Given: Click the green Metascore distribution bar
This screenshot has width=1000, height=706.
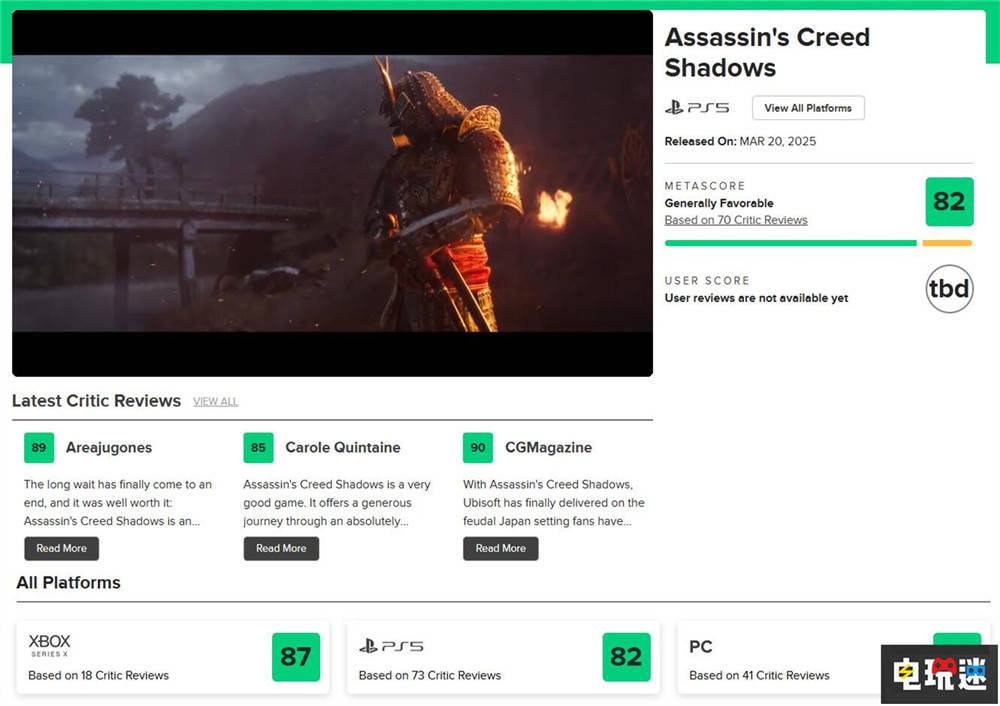Looking at the screenshot, I should 790,243.
